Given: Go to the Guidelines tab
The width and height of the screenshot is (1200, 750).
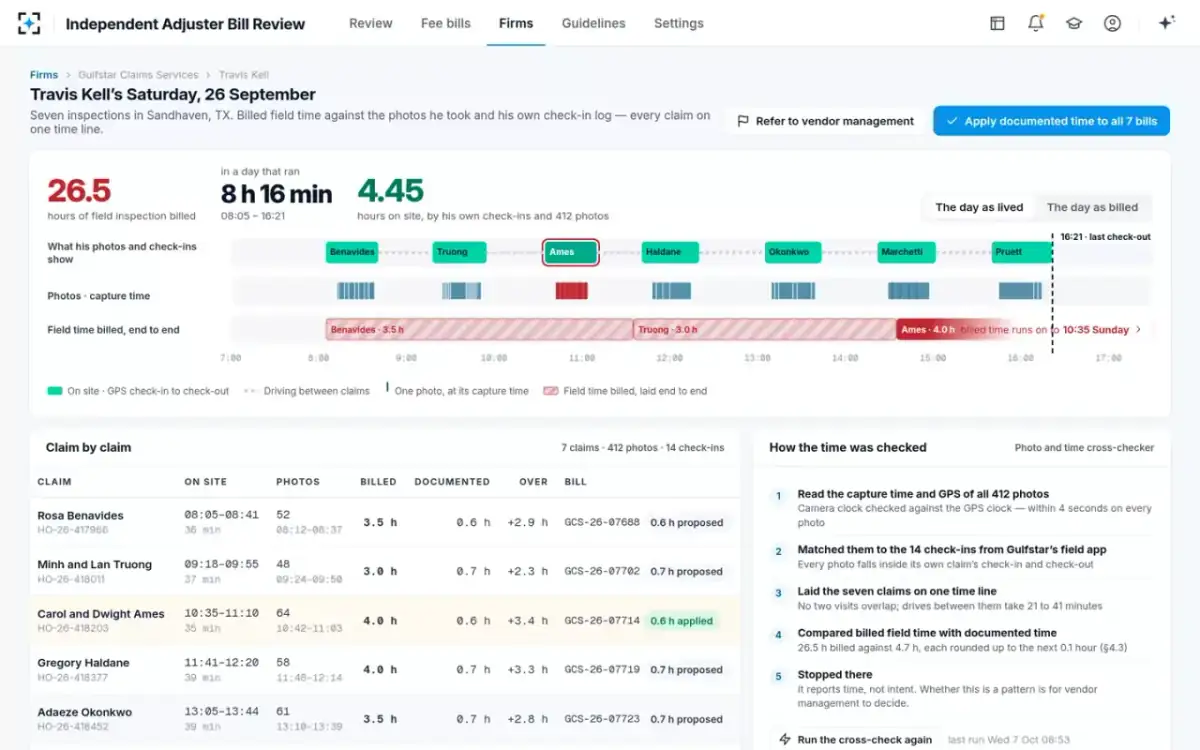Looking at the screenshot, I should [594, 23].
